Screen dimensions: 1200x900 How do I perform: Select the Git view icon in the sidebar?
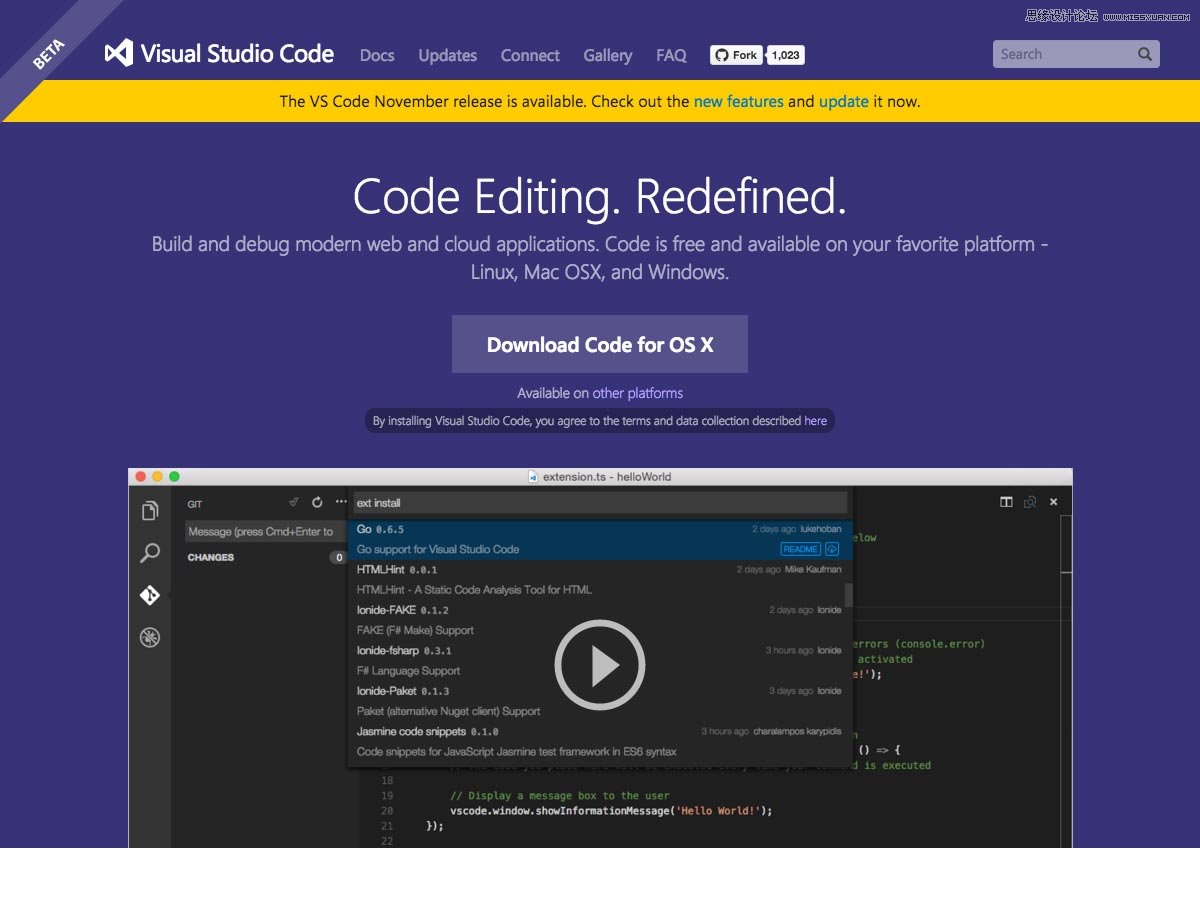(150, 595)
